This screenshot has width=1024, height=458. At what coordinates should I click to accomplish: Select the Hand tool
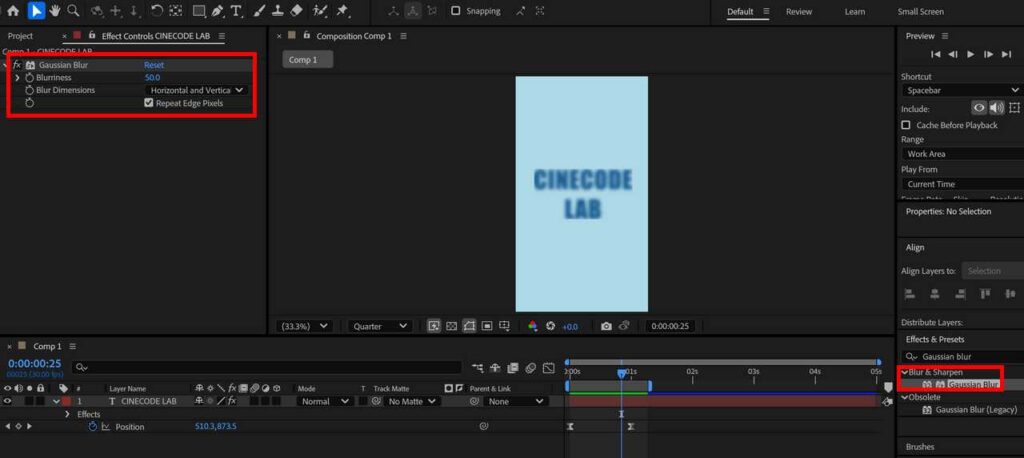pyautogui.click(x=55, y=10)
